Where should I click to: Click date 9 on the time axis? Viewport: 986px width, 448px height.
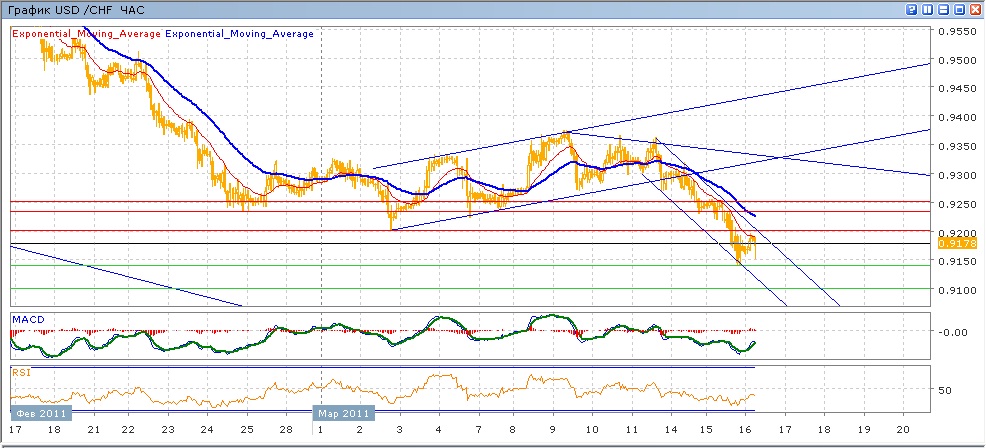[x=553, y=429]
